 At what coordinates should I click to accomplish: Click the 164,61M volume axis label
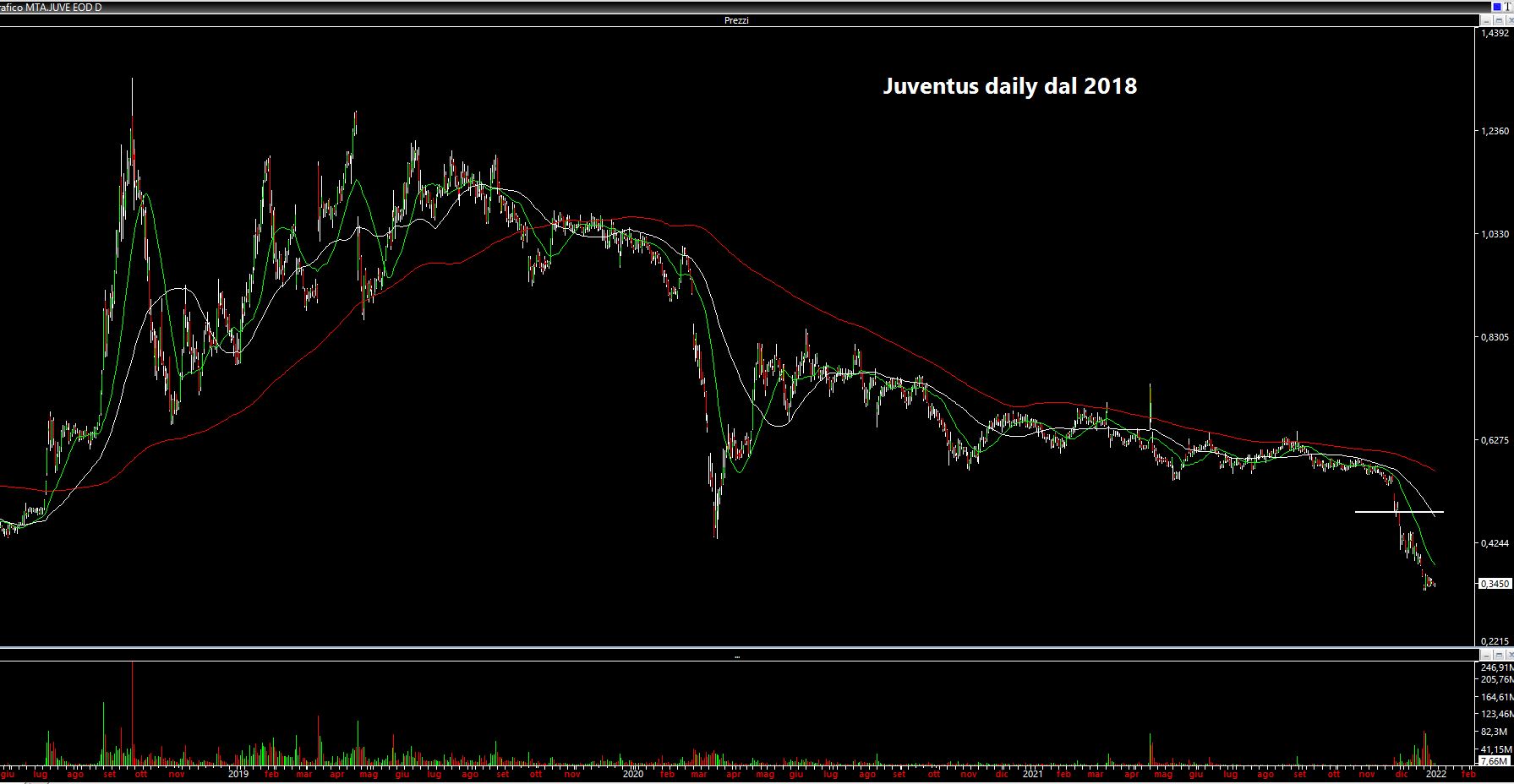point(1497,697)
